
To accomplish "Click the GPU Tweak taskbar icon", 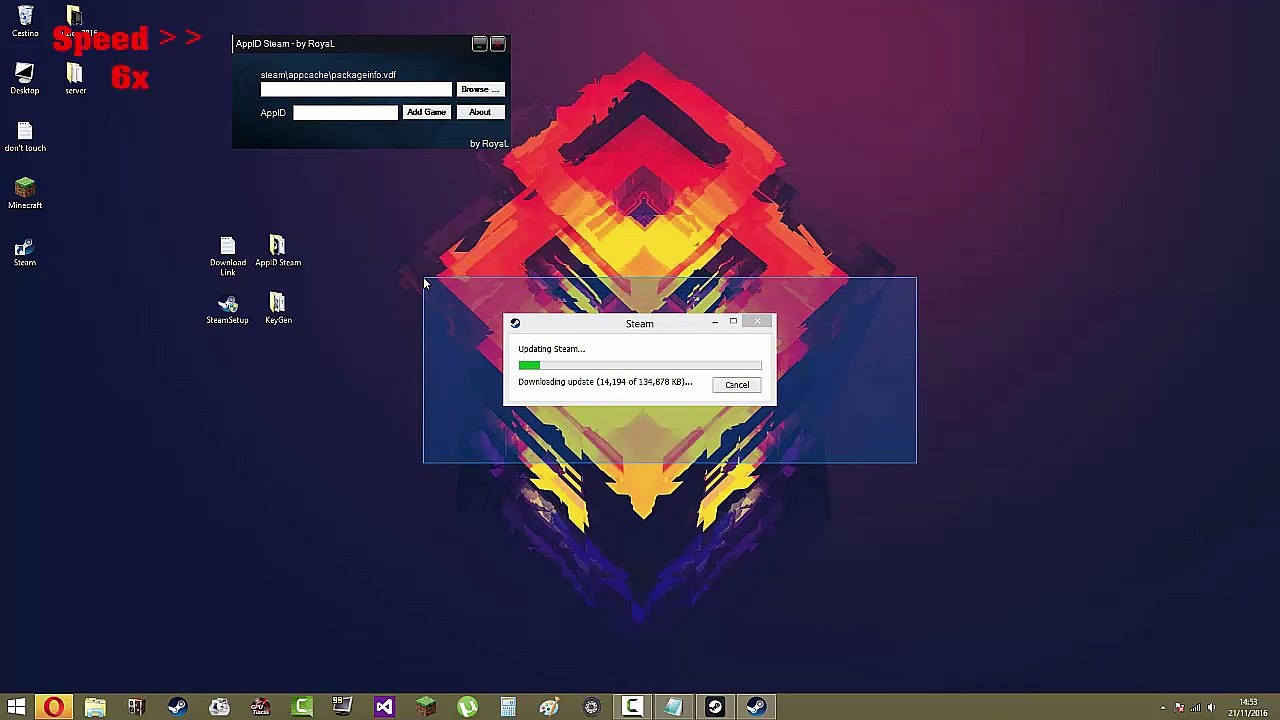I will [x=260, y=707].
